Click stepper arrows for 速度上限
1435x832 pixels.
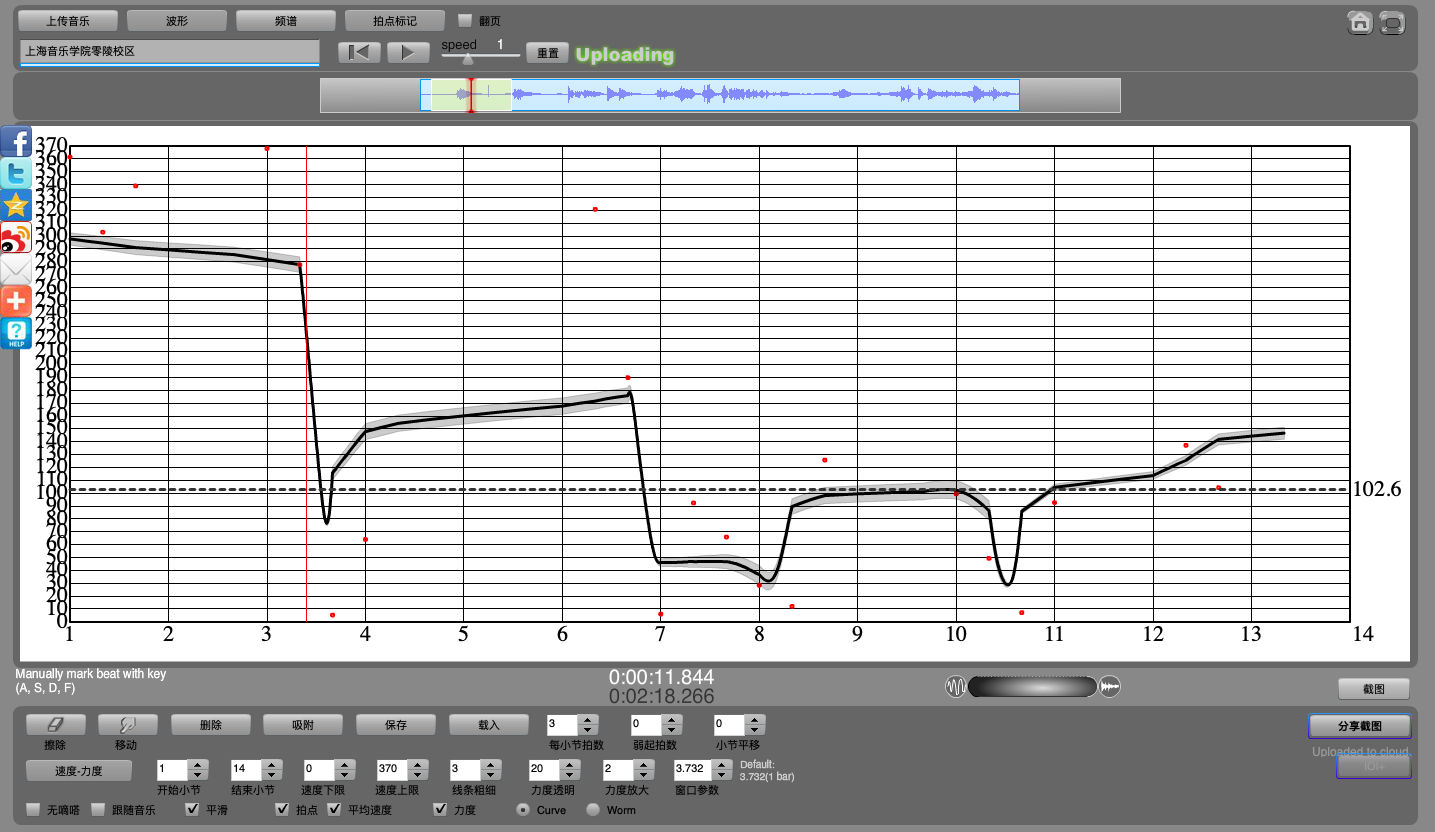[417, 769]
